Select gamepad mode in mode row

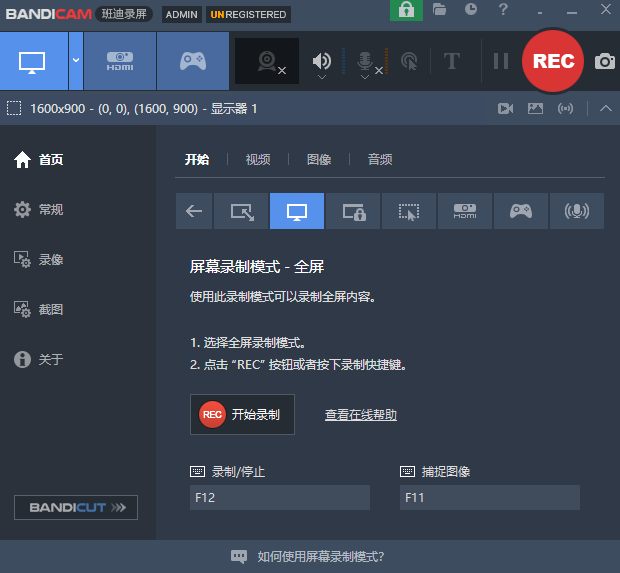pyautogui.click(x=521, y=211)
